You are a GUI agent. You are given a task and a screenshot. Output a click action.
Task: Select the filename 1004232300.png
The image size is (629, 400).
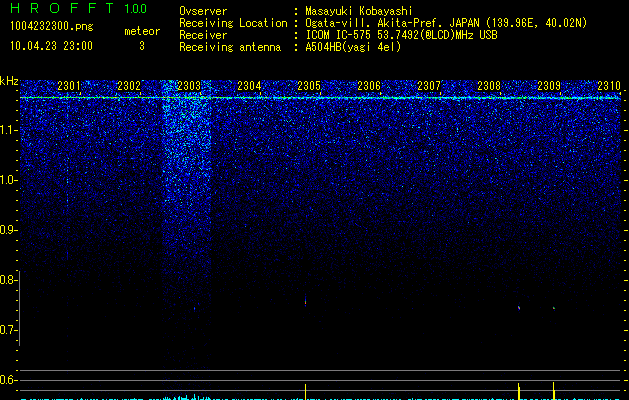pyautogui.click(x=52, y=26)
